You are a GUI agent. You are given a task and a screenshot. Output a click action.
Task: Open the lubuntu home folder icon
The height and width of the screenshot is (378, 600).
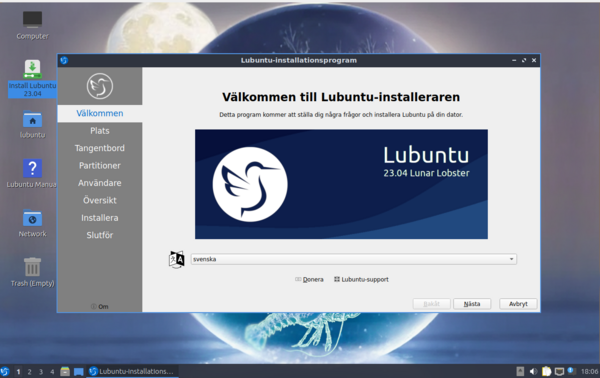tap(33, 124)
